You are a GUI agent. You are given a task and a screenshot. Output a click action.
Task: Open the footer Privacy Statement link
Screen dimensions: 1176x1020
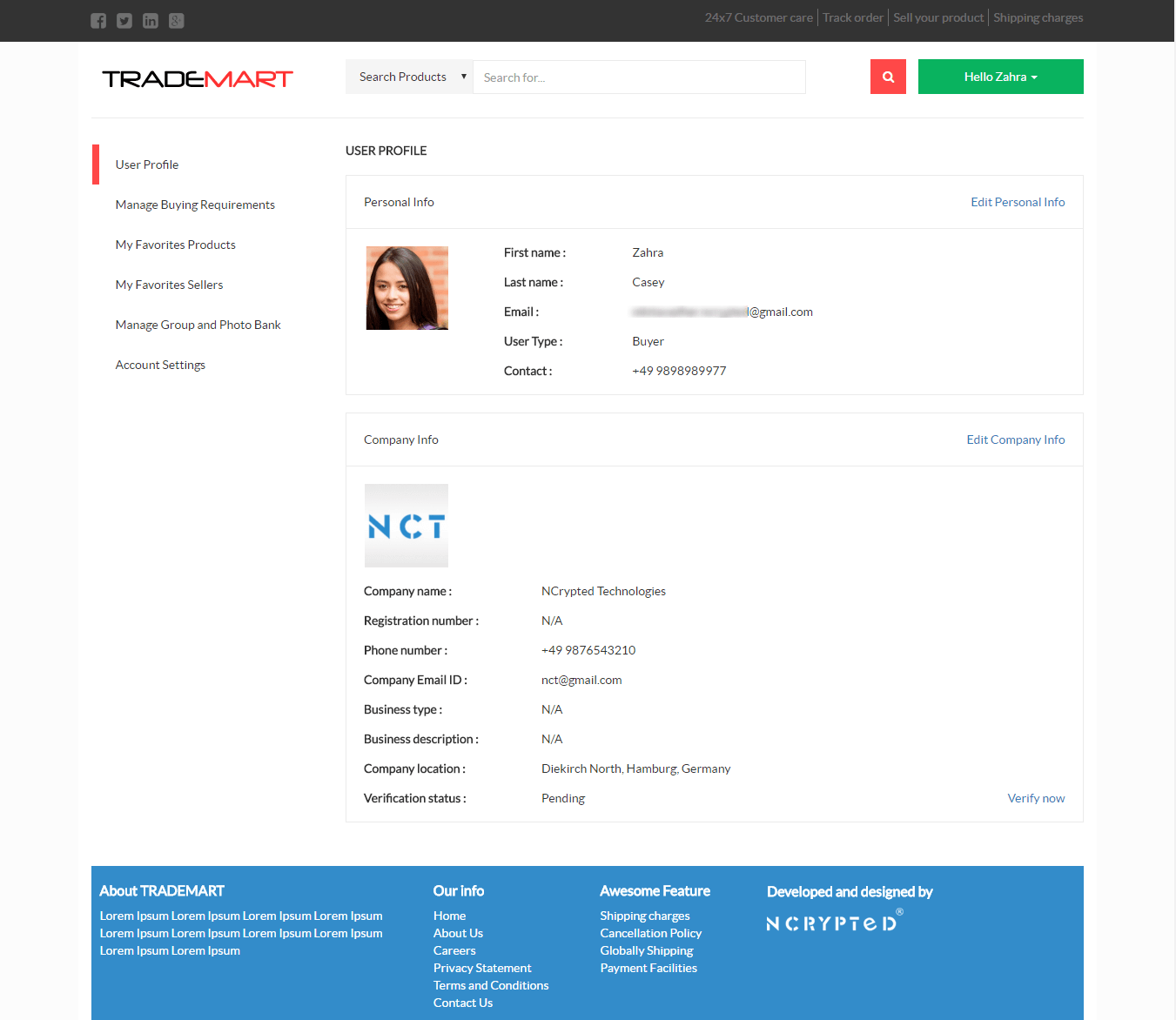coord(482,968)
